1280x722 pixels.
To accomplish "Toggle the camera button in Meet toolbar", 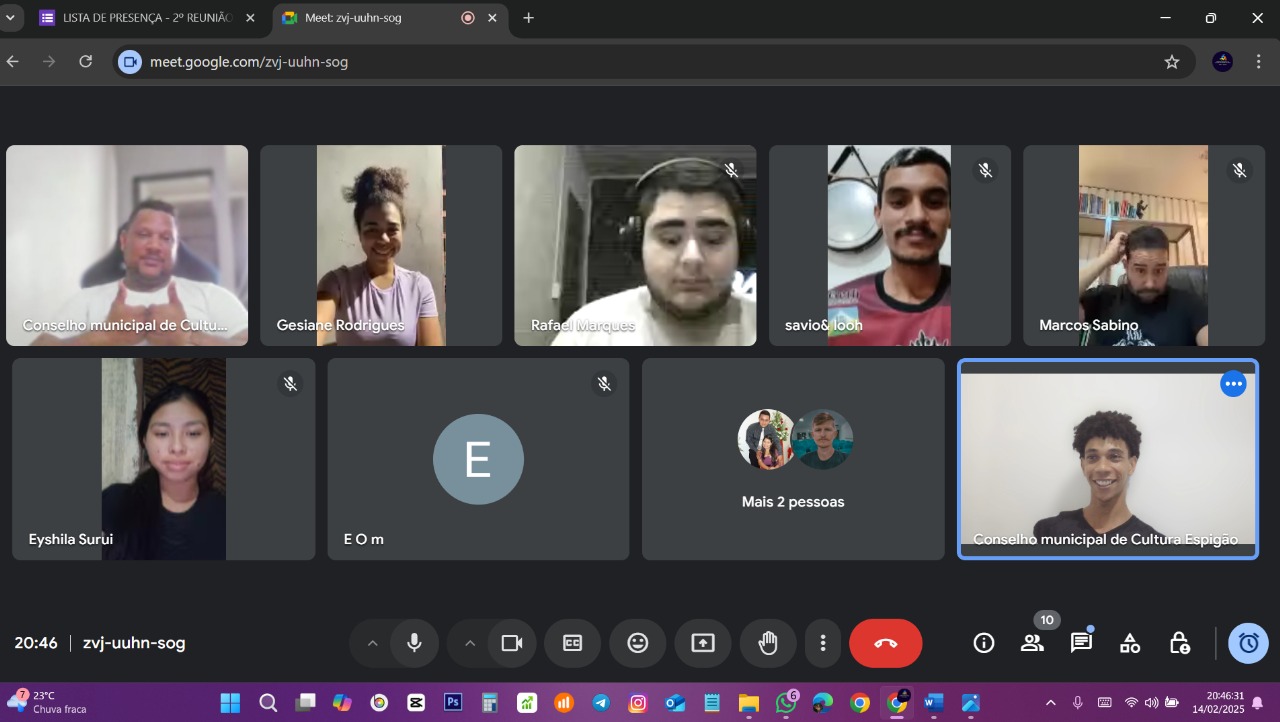I will [x=512, y=643].
